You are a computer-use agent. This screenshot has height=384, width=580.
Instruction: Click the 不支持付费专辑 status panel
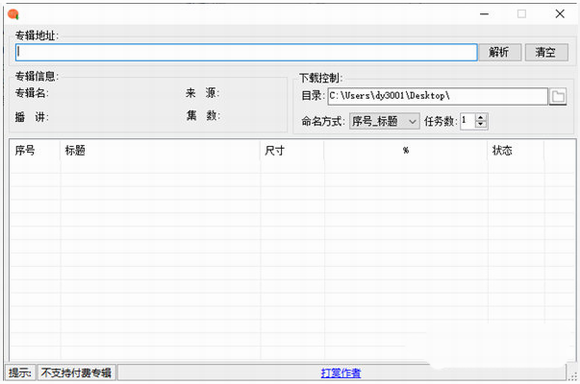click(76, 373)
